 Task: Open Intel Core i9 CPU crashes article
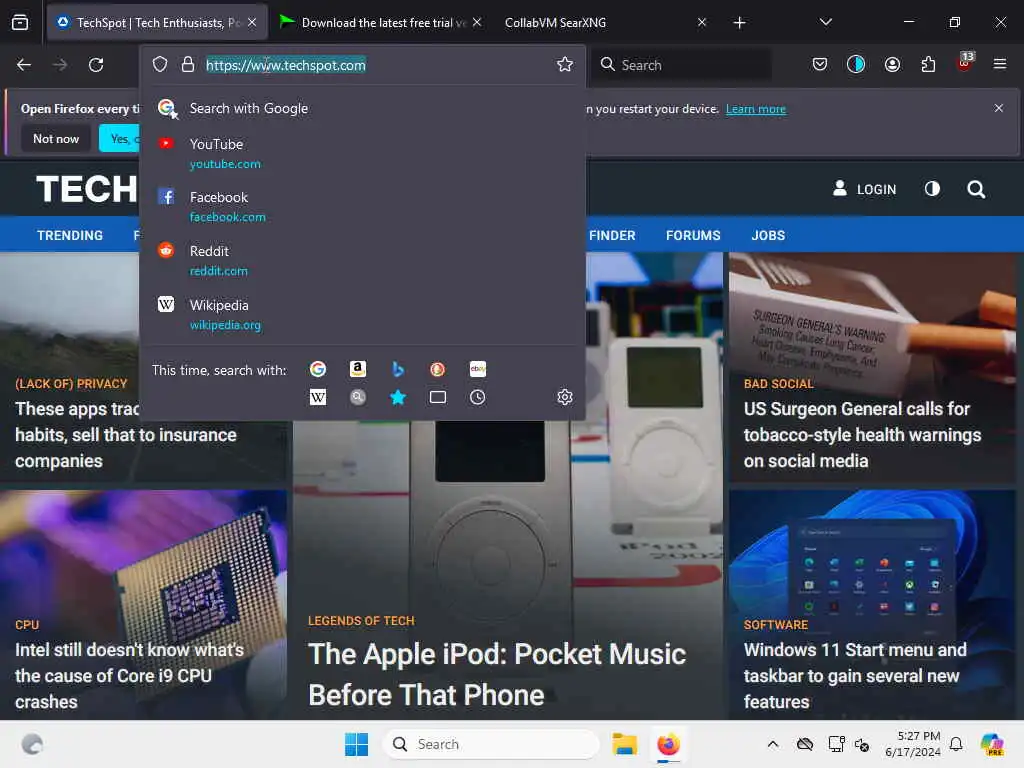[x=129, y=675]
